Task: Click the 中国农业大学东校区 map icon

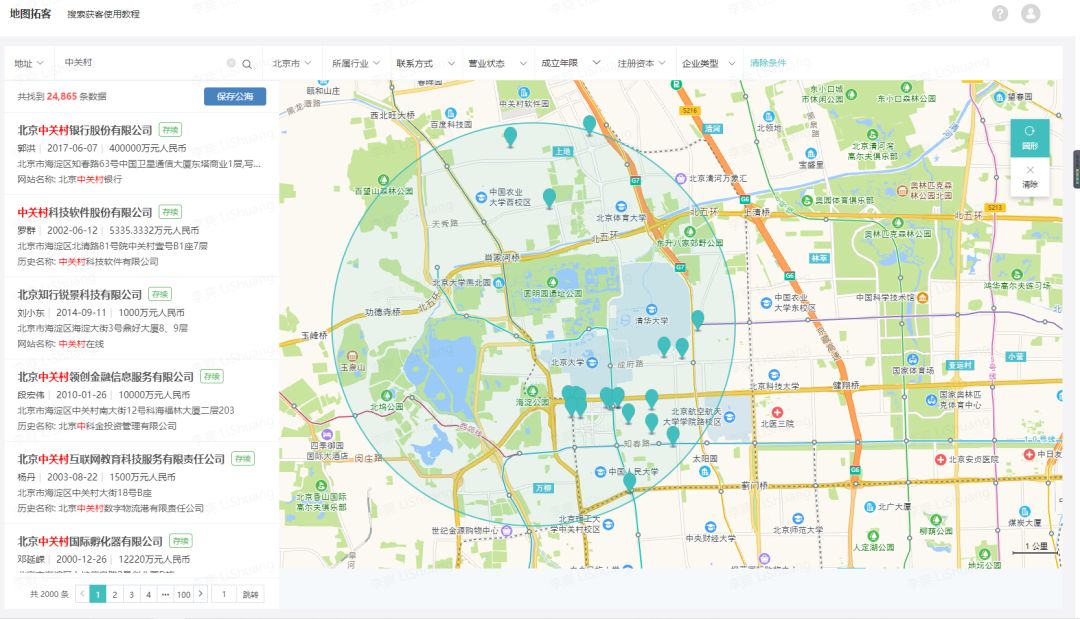Action: (766, 302)
